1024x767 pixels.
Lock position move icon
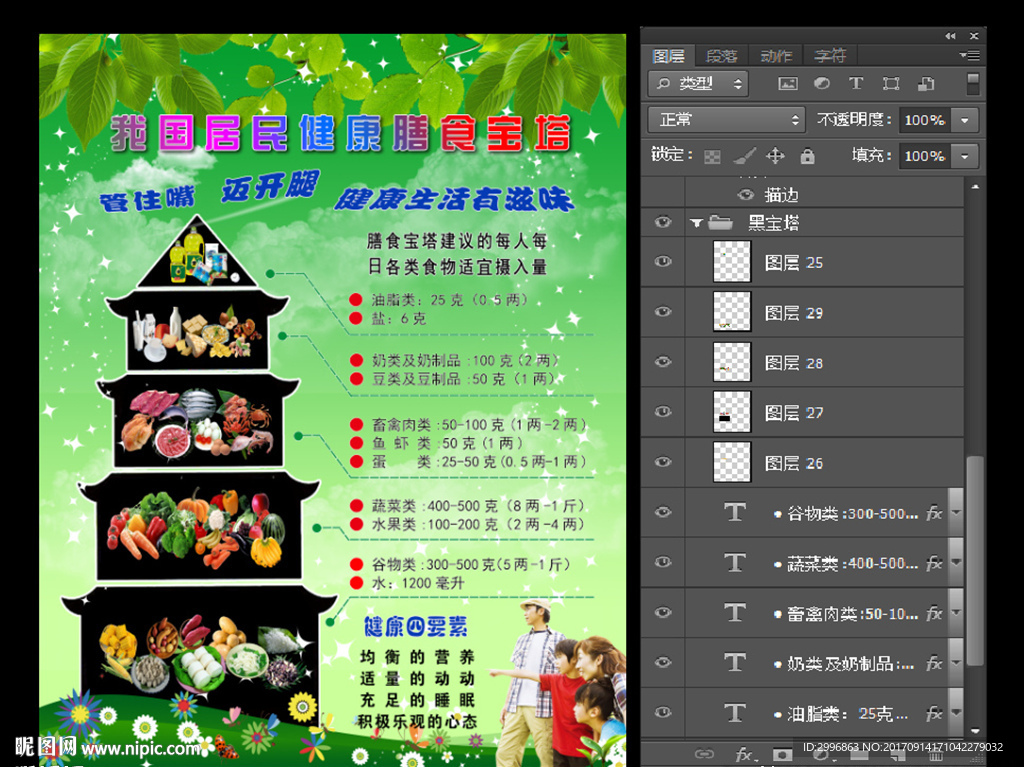775,155
